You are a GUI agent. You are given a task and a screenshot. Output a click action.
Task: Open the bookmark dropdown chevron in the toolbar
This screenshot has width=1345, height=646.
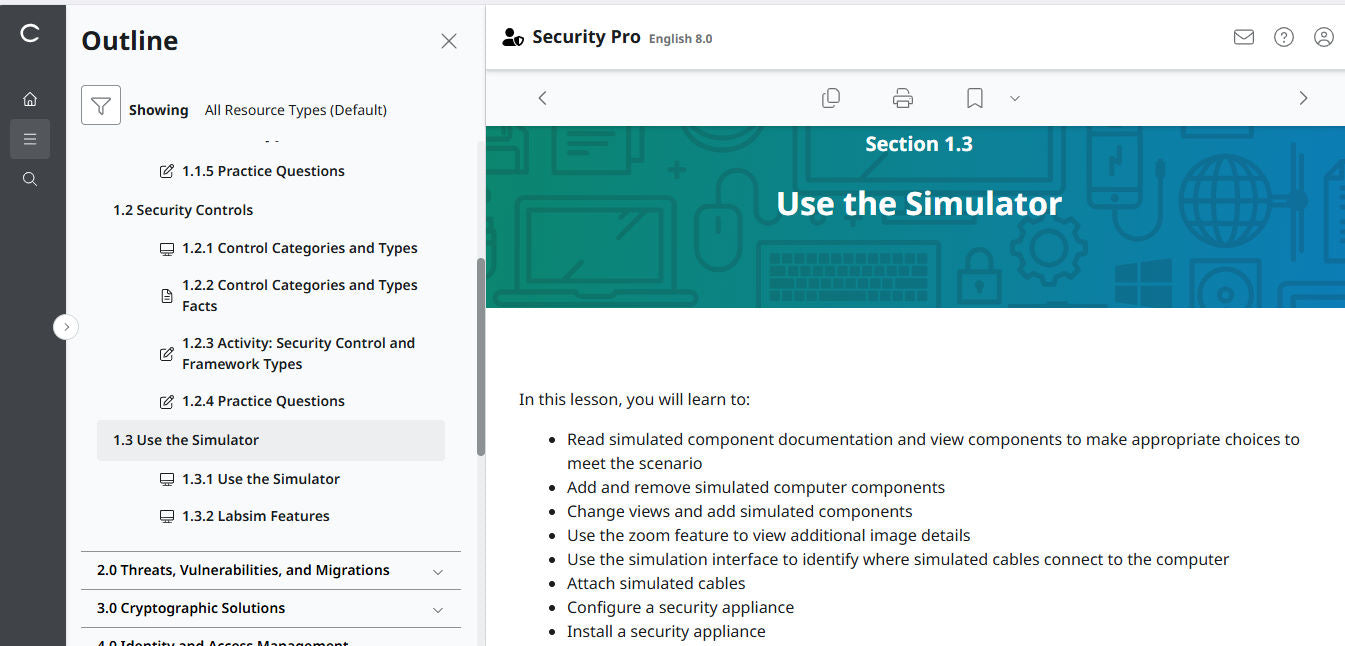[x=1015, y=98]
